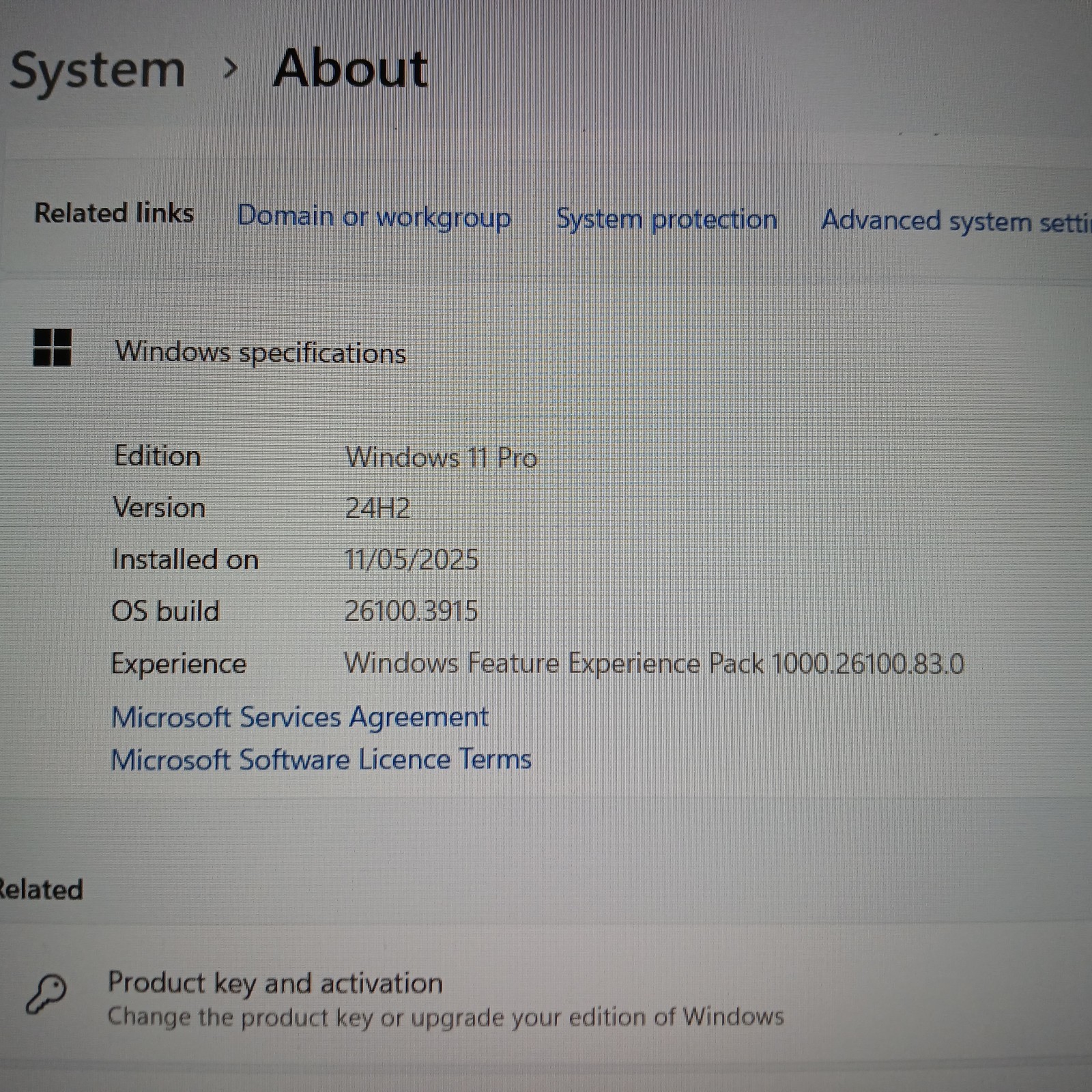Screen dimensions: 1092x1092
Task: Click the About heading in the breadcrumb
Action: click(x=351, y=68)
